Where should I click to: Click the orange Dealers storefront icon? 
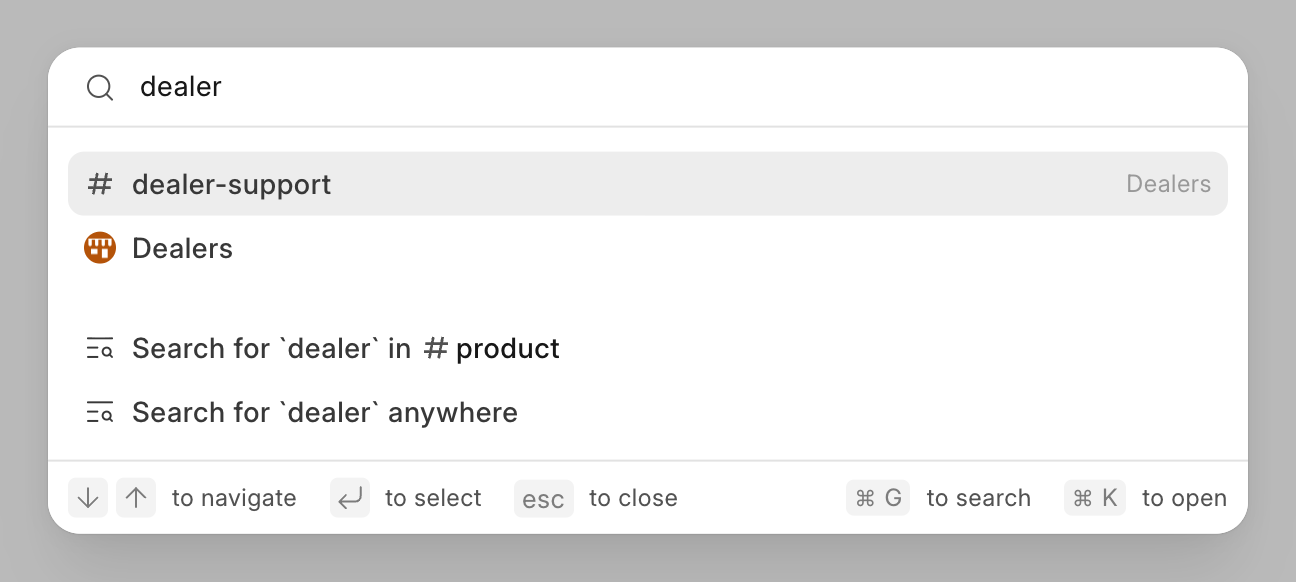click(x=100, y=248)
